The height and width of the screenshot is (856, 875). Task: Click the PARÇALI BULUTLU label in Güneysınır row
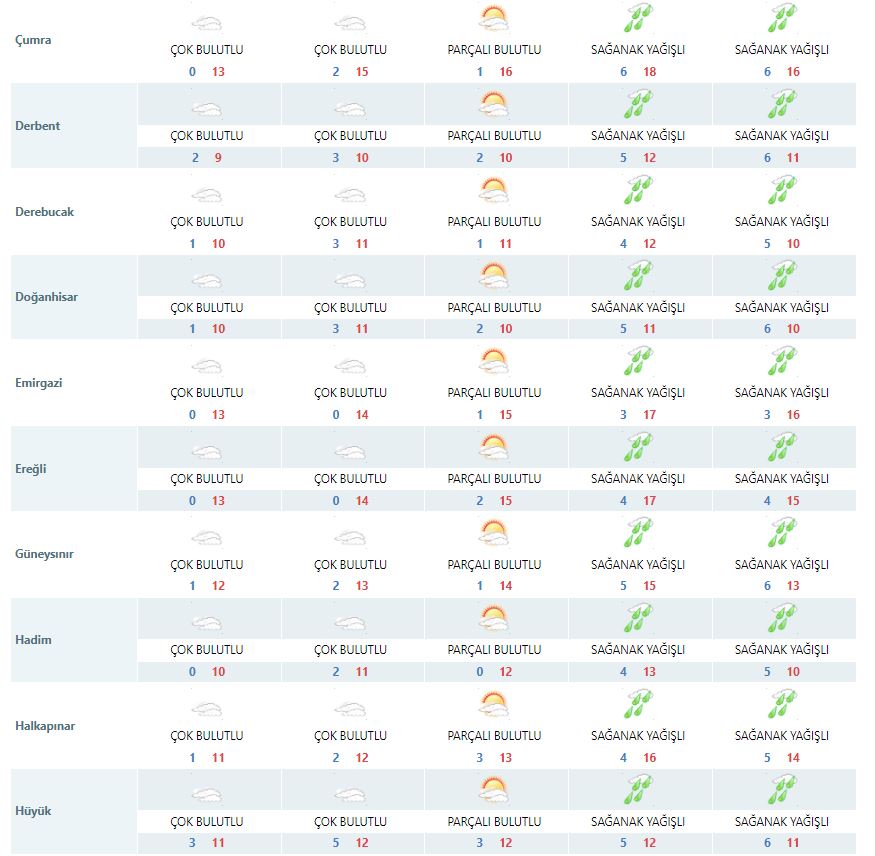tap(494, 565)
